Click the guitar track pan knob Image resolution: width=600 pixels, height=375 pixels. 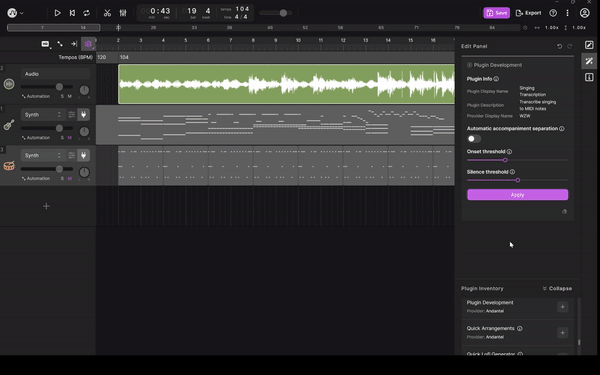pyautogui.click(x=84, y=132)
